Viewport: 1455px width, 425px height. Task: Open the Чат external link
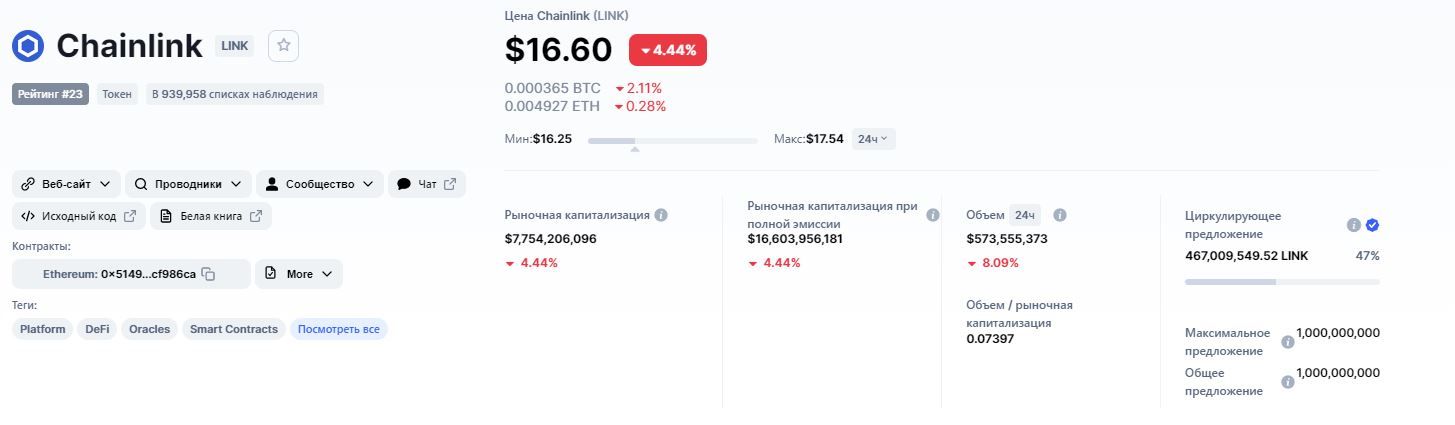[427, 184]
